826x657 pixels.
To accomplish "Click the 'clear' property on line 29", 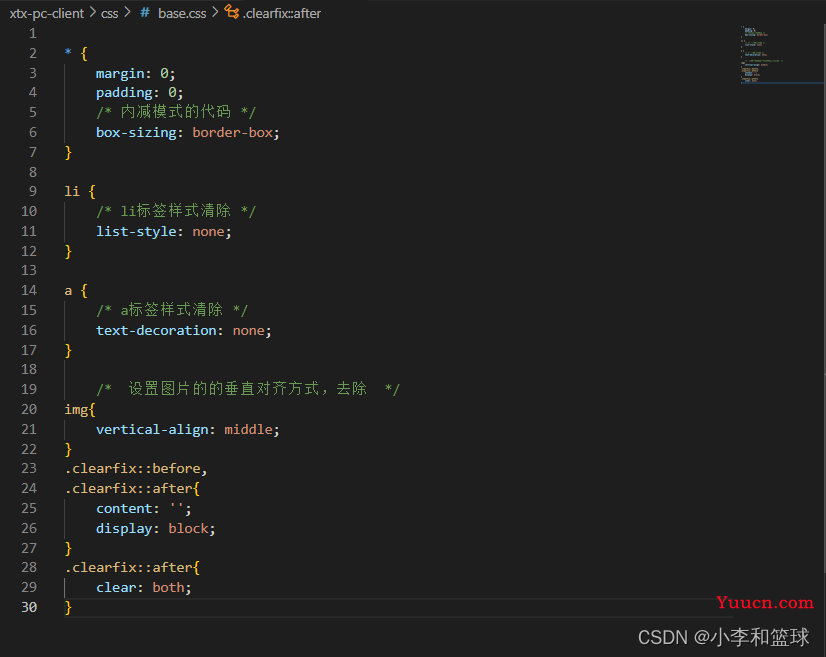I will click(x=116, y=587).
